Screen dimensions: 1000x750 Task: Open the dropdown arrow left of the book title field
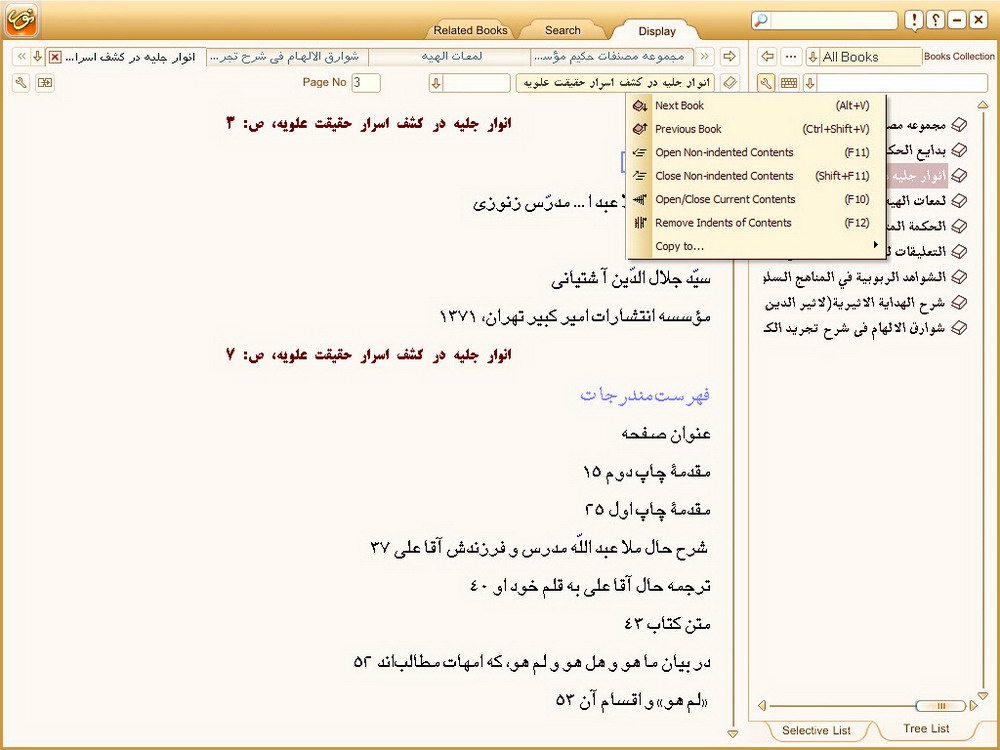[436, 83]
